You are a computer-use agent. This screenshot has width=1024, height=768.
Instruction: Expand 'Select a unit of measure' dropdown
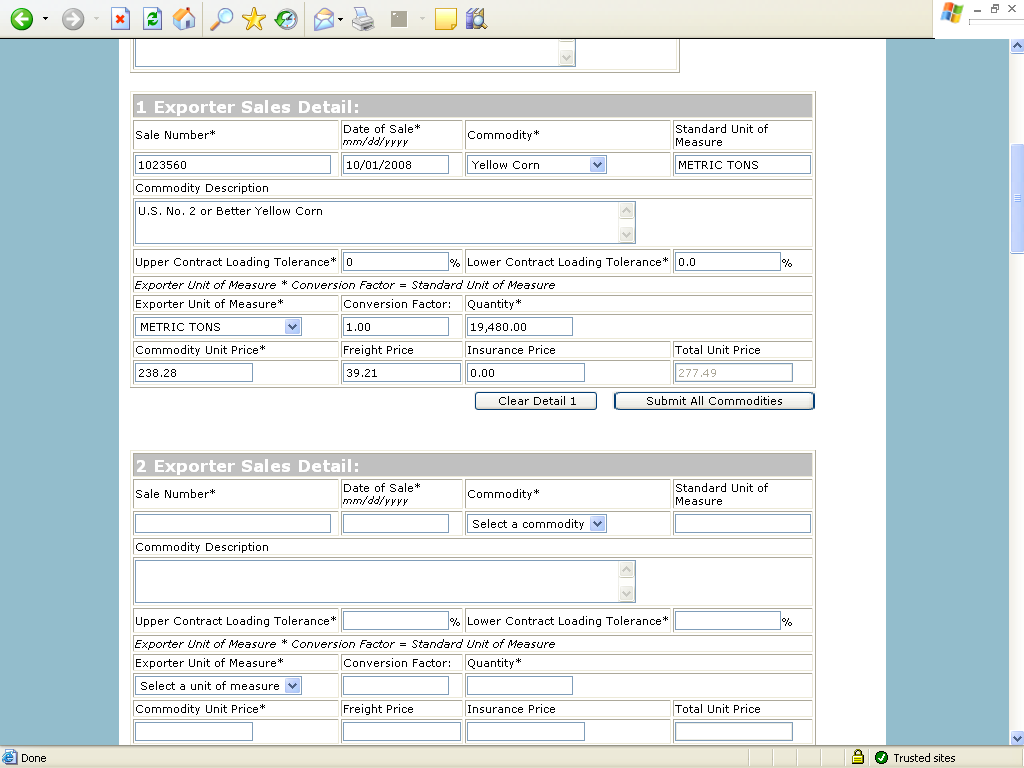pyautogui.click(x=292, y=686)
